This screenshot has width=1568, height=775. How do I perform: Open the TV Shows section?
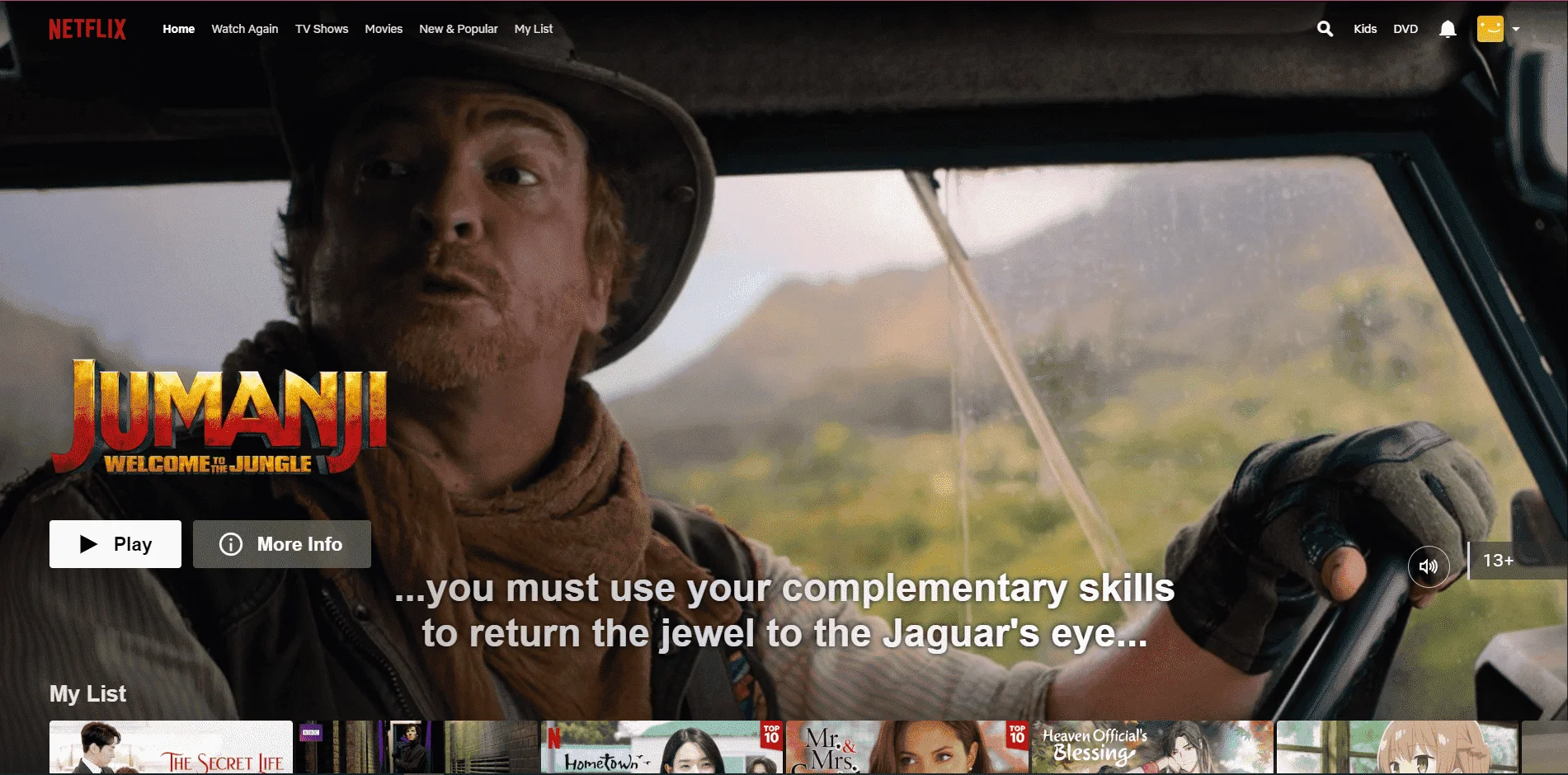point(322,29)
